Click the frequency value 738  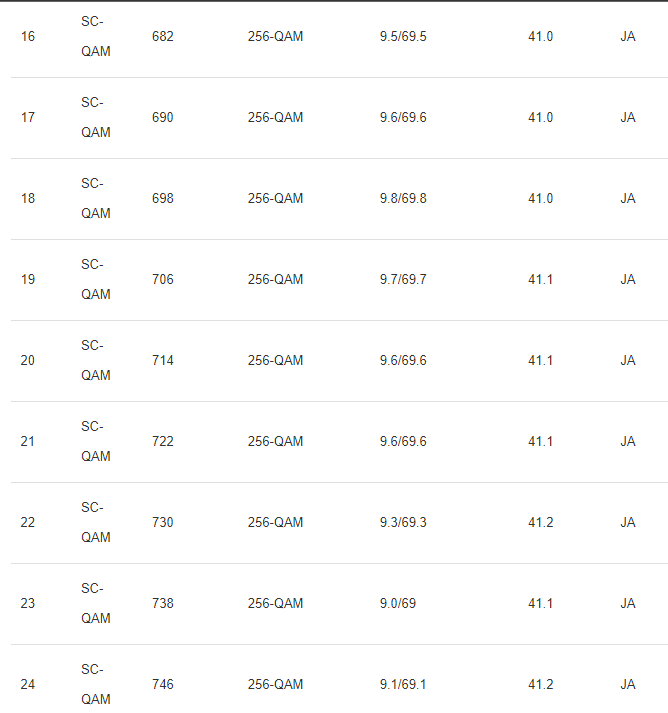click(162, 604)
